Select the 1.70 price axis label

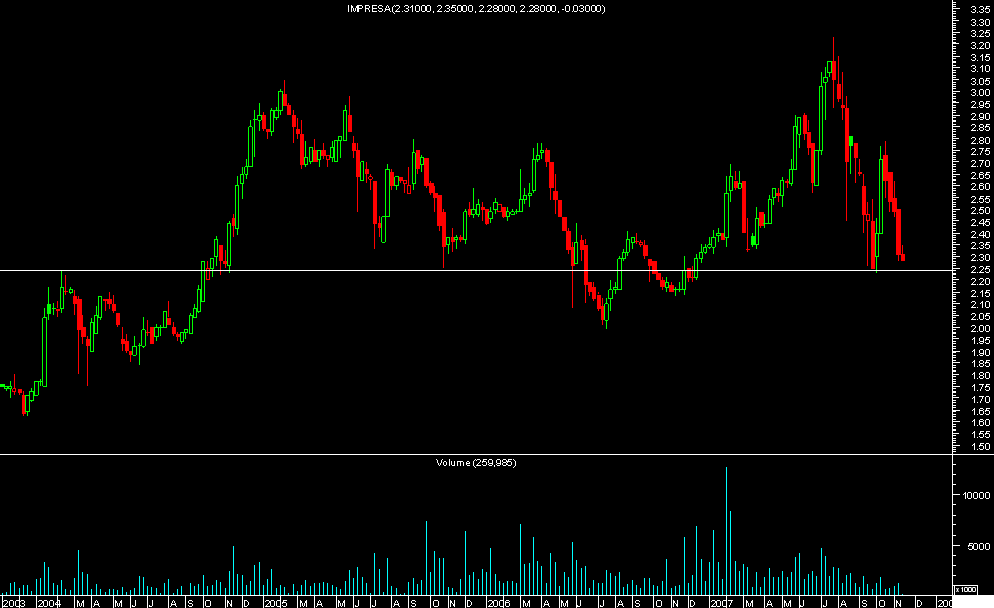pos(980,399)
